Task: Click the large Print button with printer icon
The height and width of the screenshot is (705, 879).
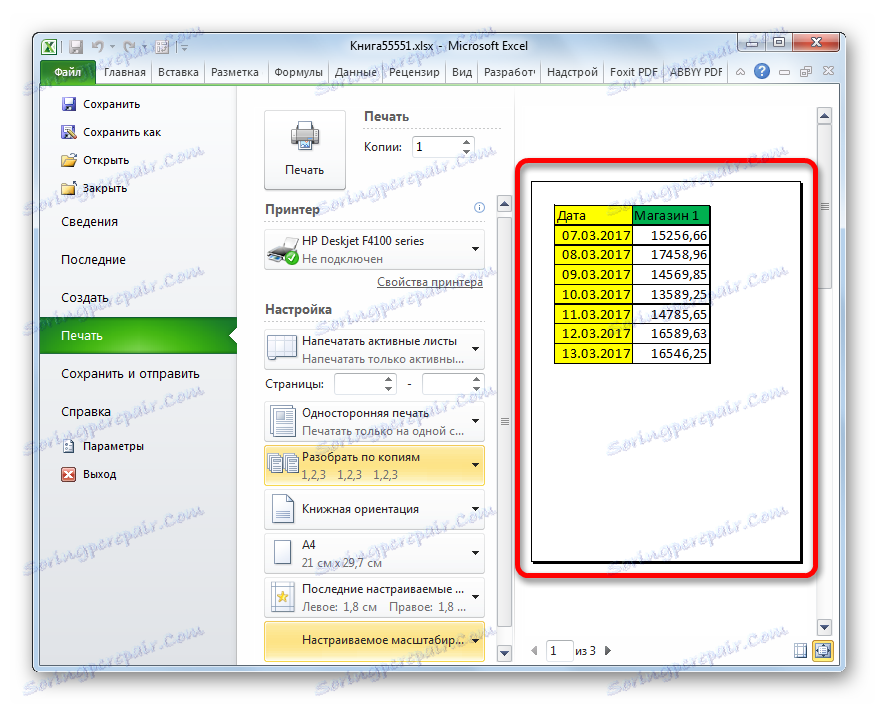Action: [304, 150]
